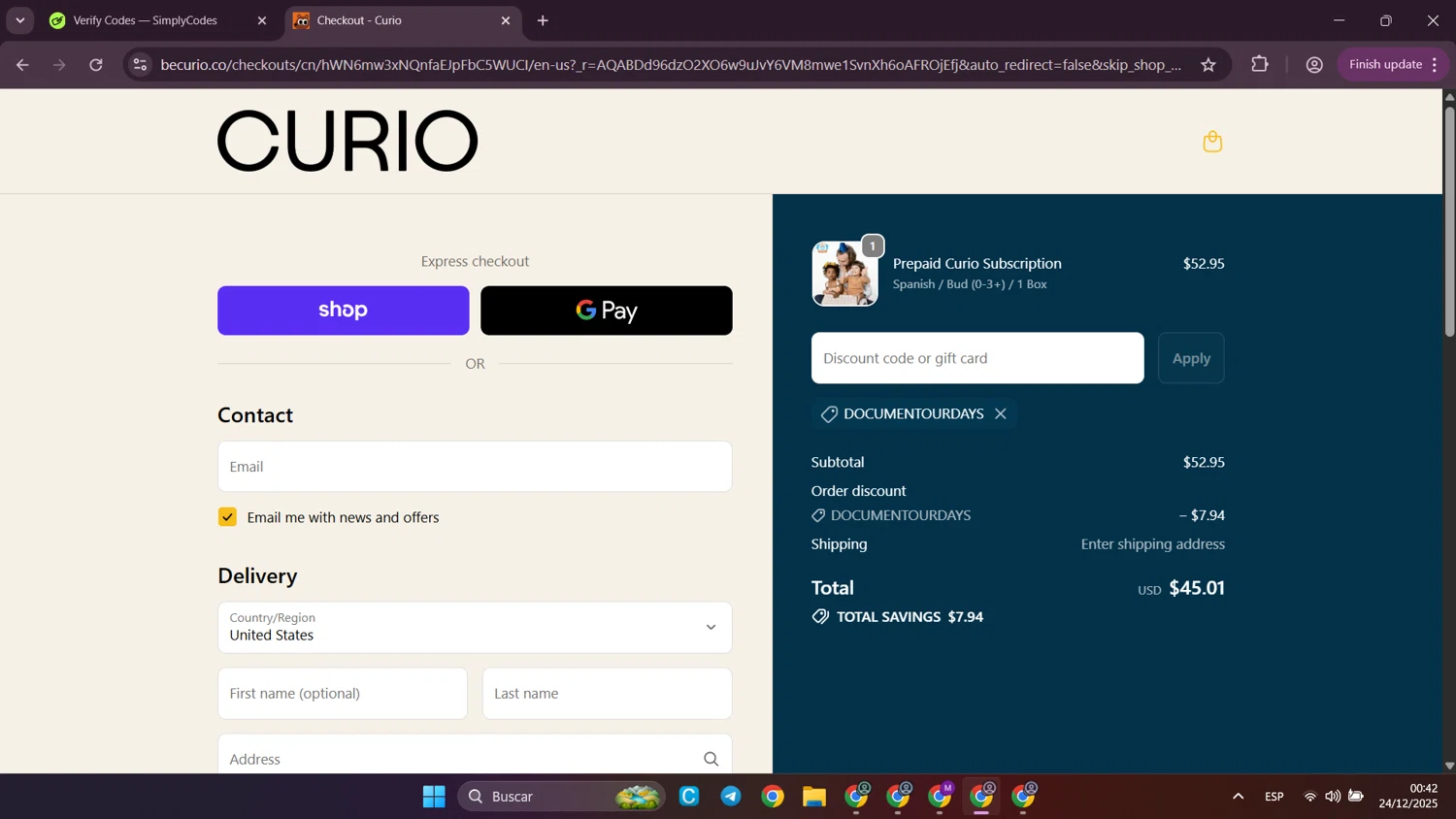This screenshot has height=819, width=1456.
Task: Open a new browser tab
Action: [x=543, y=20]
